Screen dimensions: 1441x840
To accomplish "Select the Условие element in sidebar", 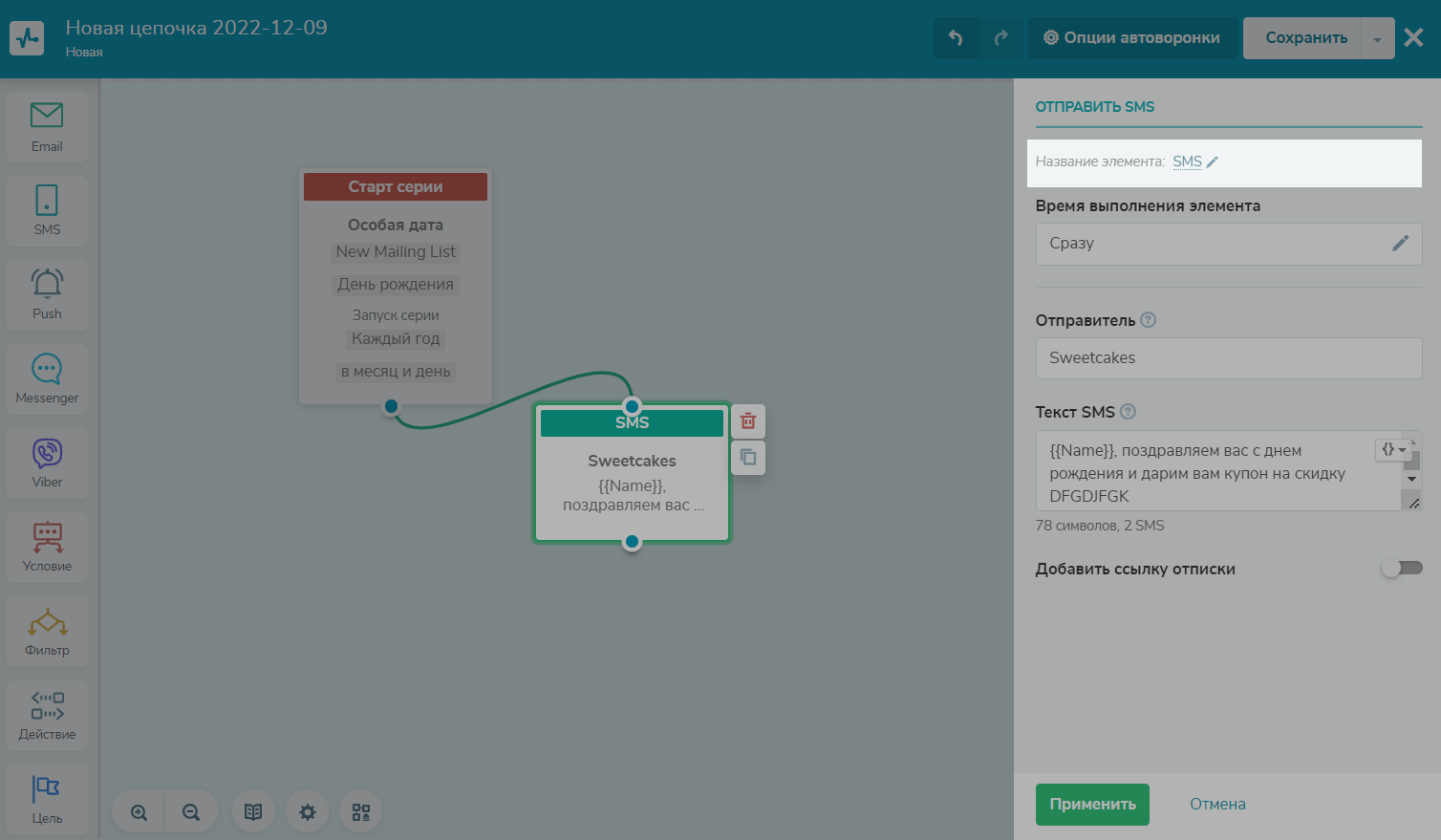I will 47,547.
